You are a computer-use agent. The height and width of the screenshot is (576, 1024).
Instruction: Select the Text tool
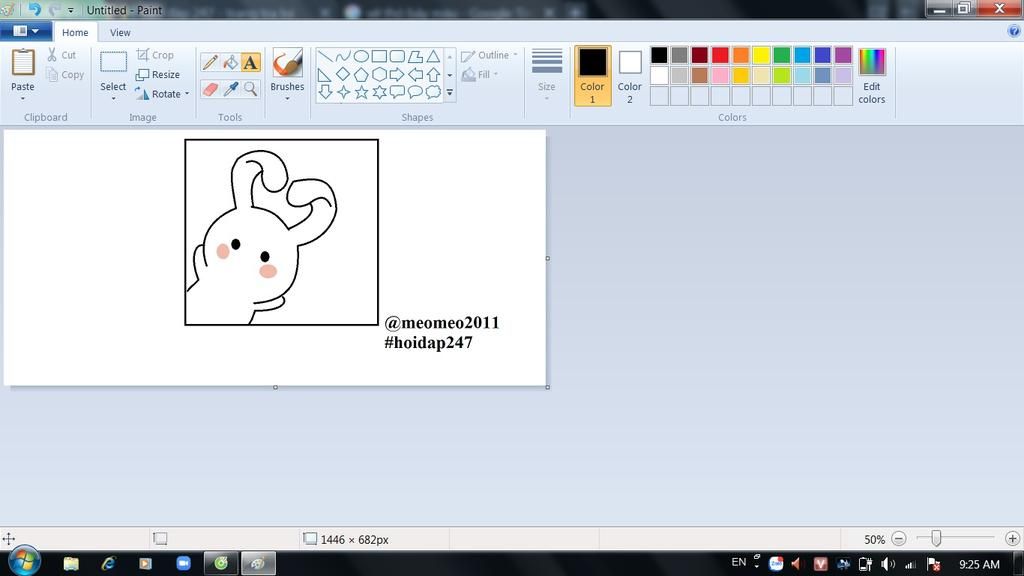[250, 63]
